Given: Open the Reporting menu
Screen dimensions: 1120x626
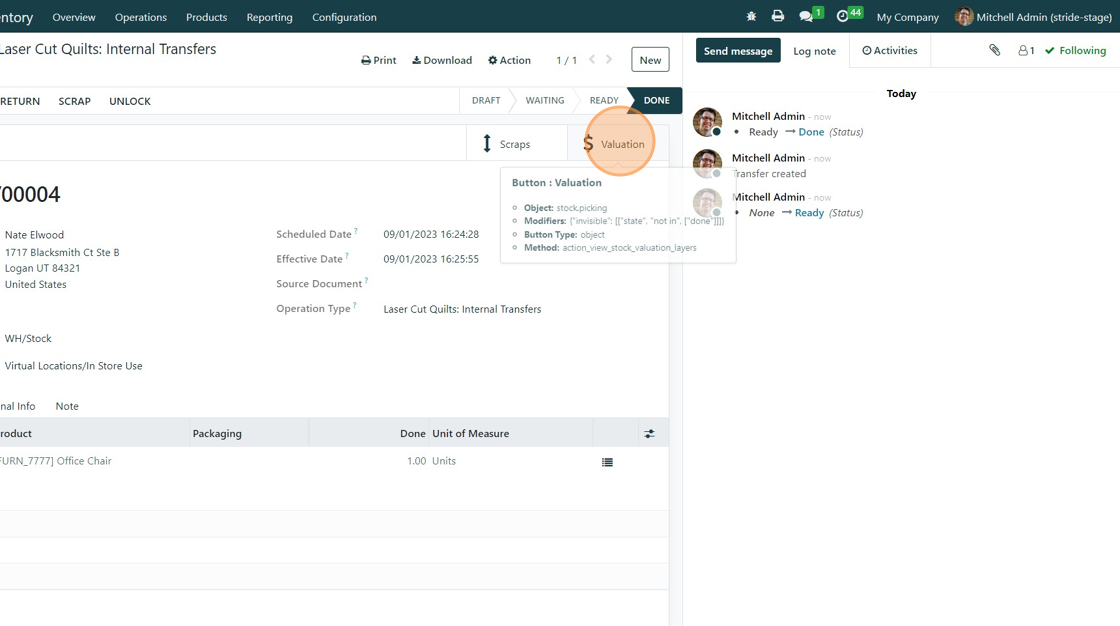Looking at the screenshot, I should (269, 17).
